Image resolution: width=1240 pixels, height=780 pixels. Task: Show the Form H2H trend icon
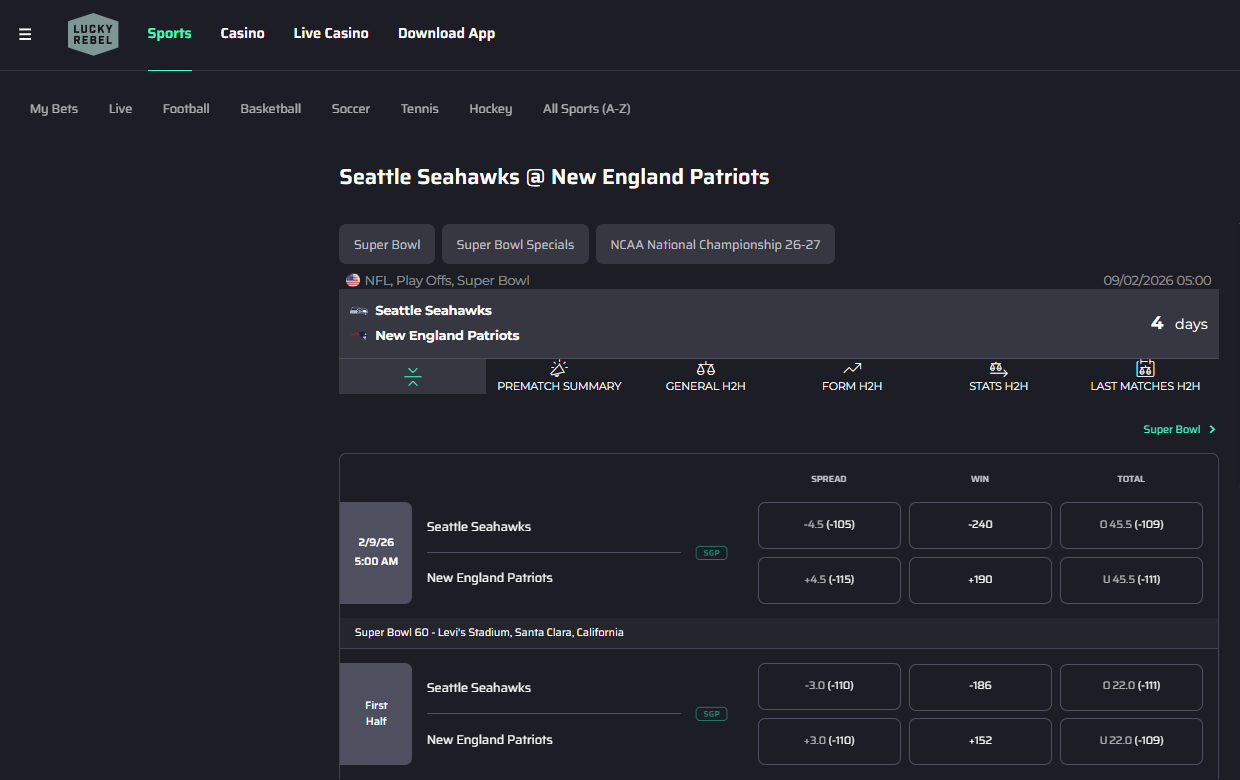(852, 370)
